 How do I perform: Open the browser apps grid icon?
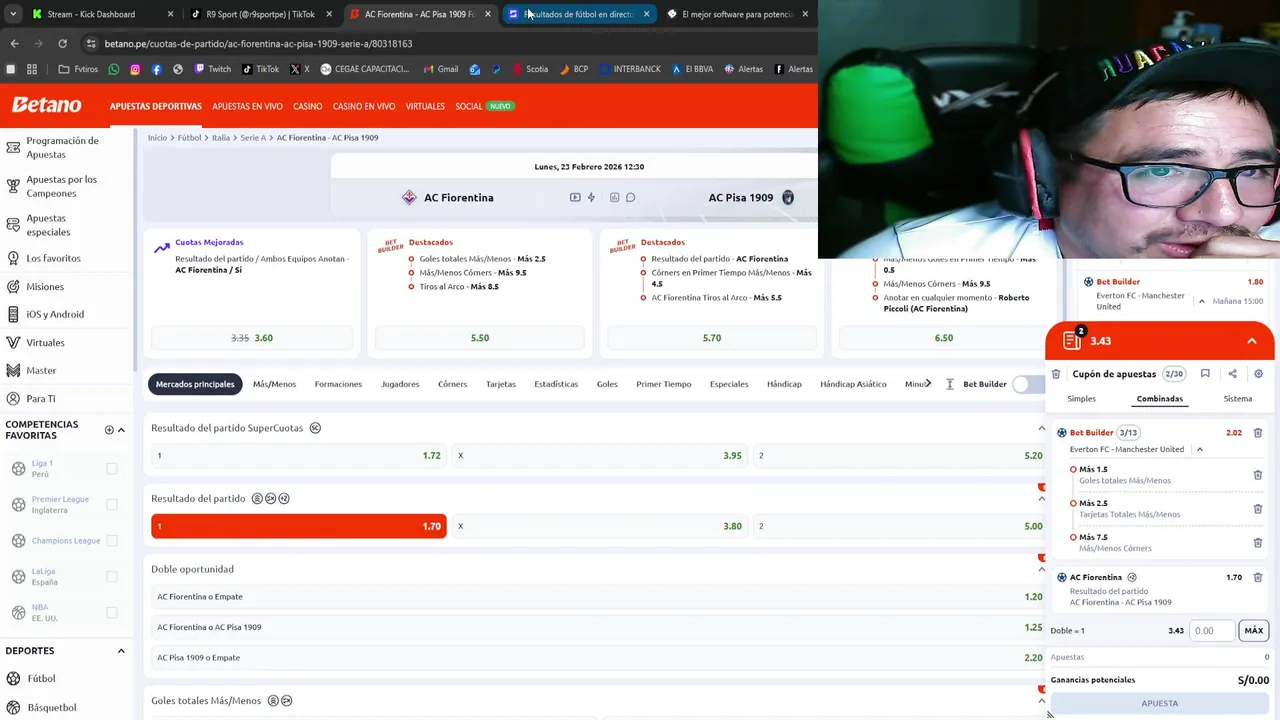[32, 69]
